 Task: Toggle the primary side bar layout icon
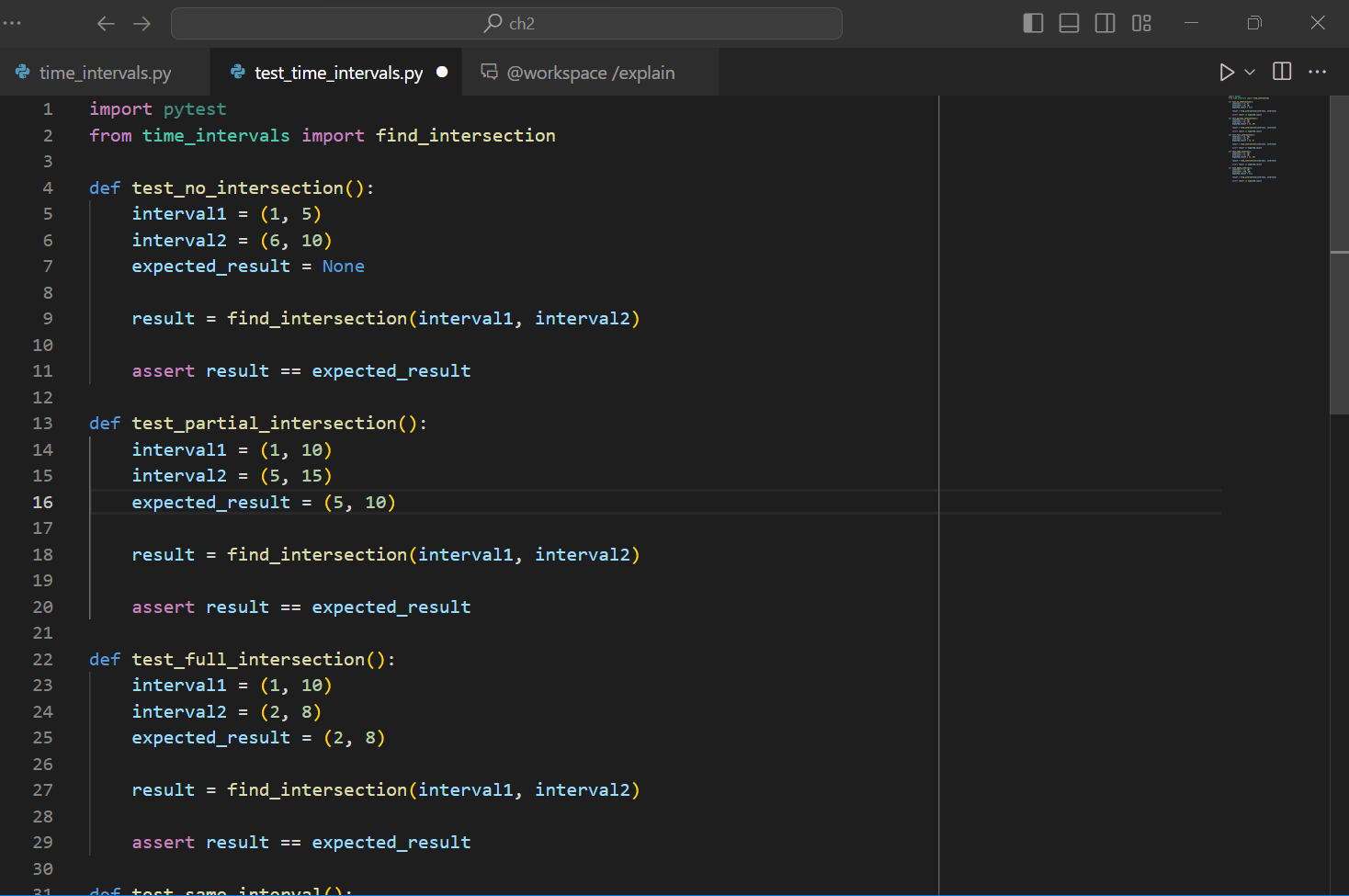pyautogui.click(x=1033, y=23)
